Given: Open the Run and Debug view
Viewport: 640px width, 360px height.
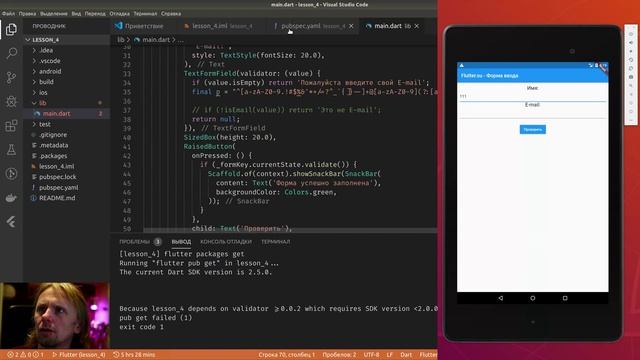Looking at the screenshot, I should pos(11,101).
